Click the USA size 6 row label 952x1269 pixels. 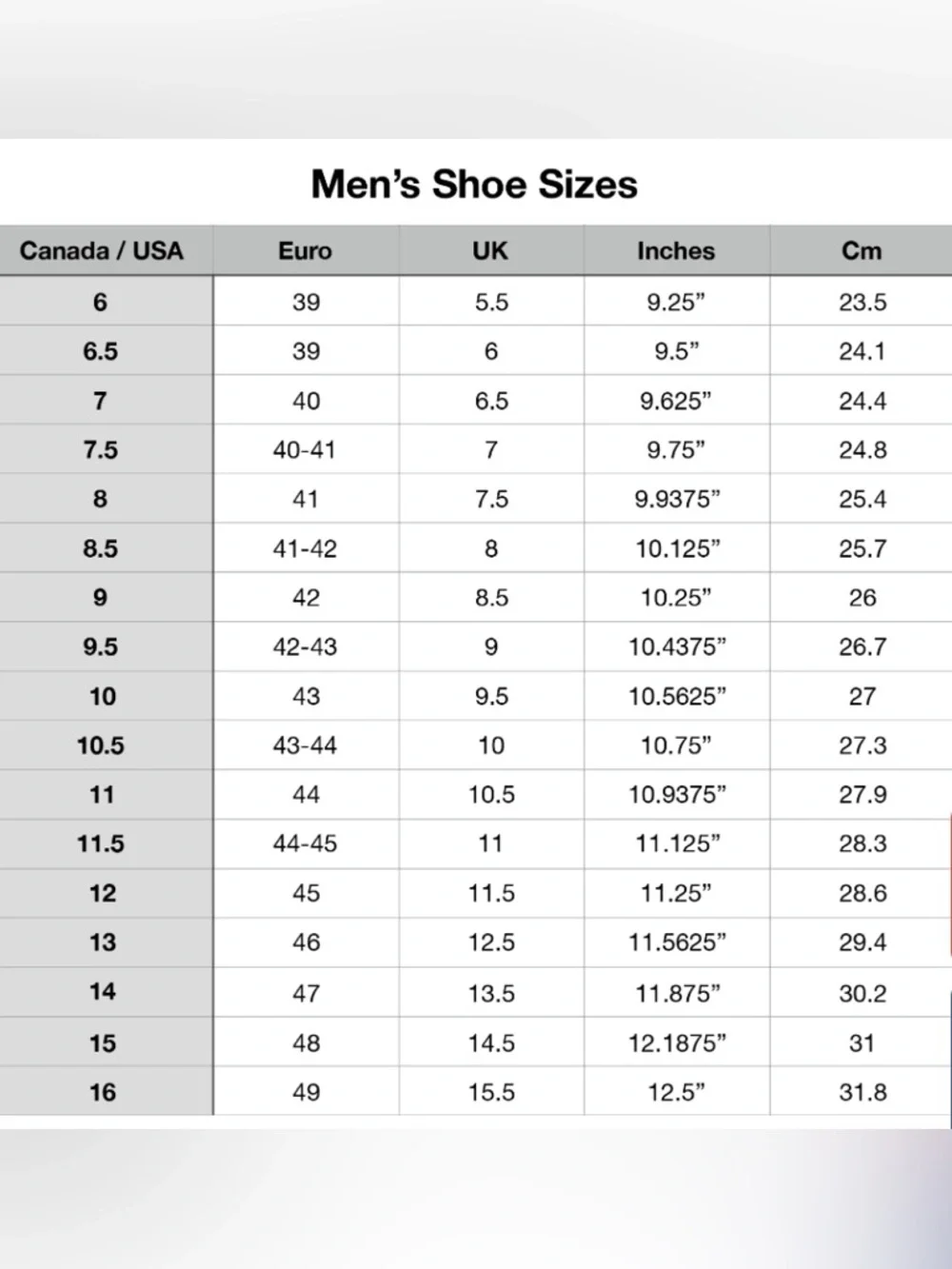[x=100, y=302]
